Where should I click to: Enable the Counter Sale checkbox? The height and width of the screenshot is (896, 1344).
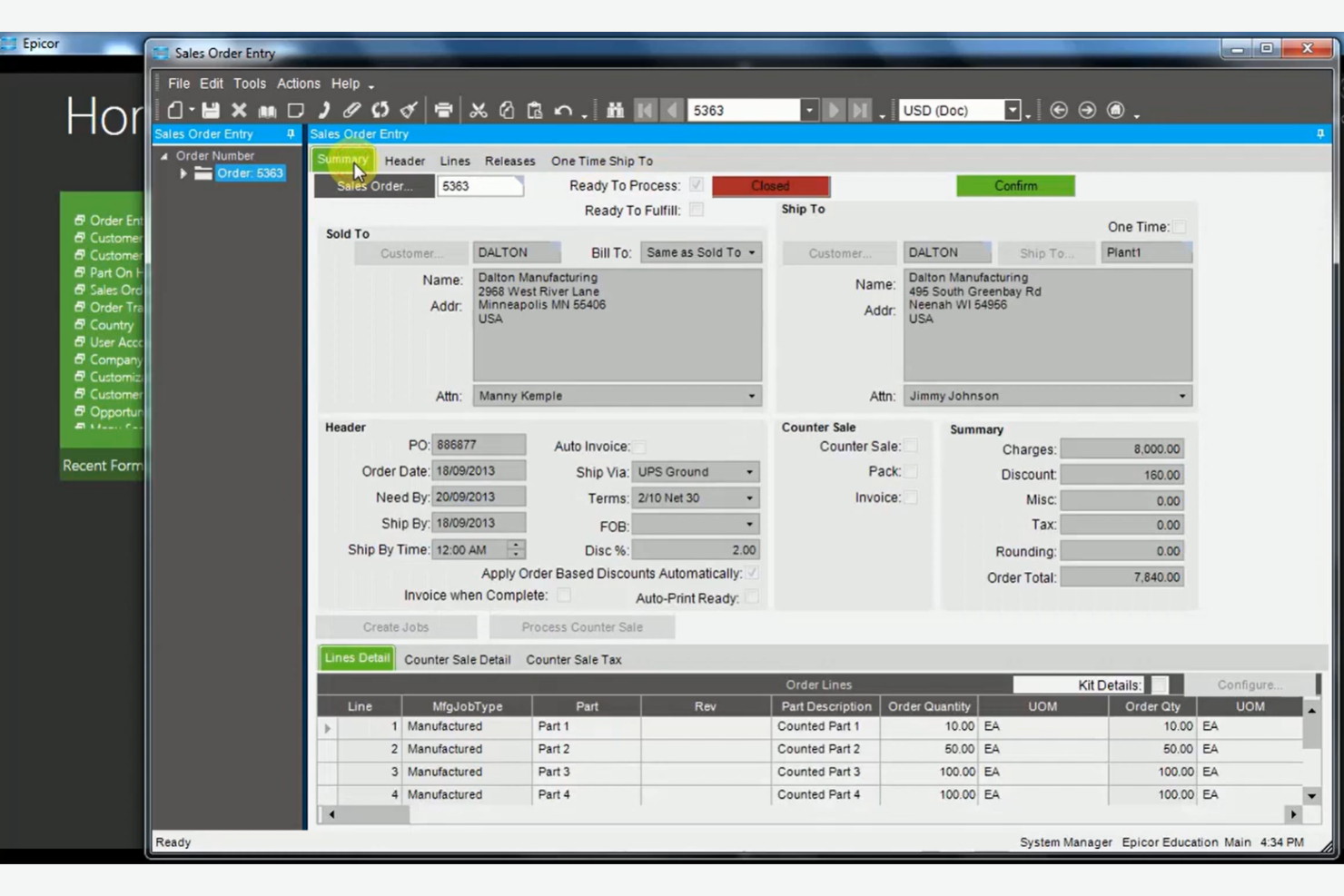point(910,446)
